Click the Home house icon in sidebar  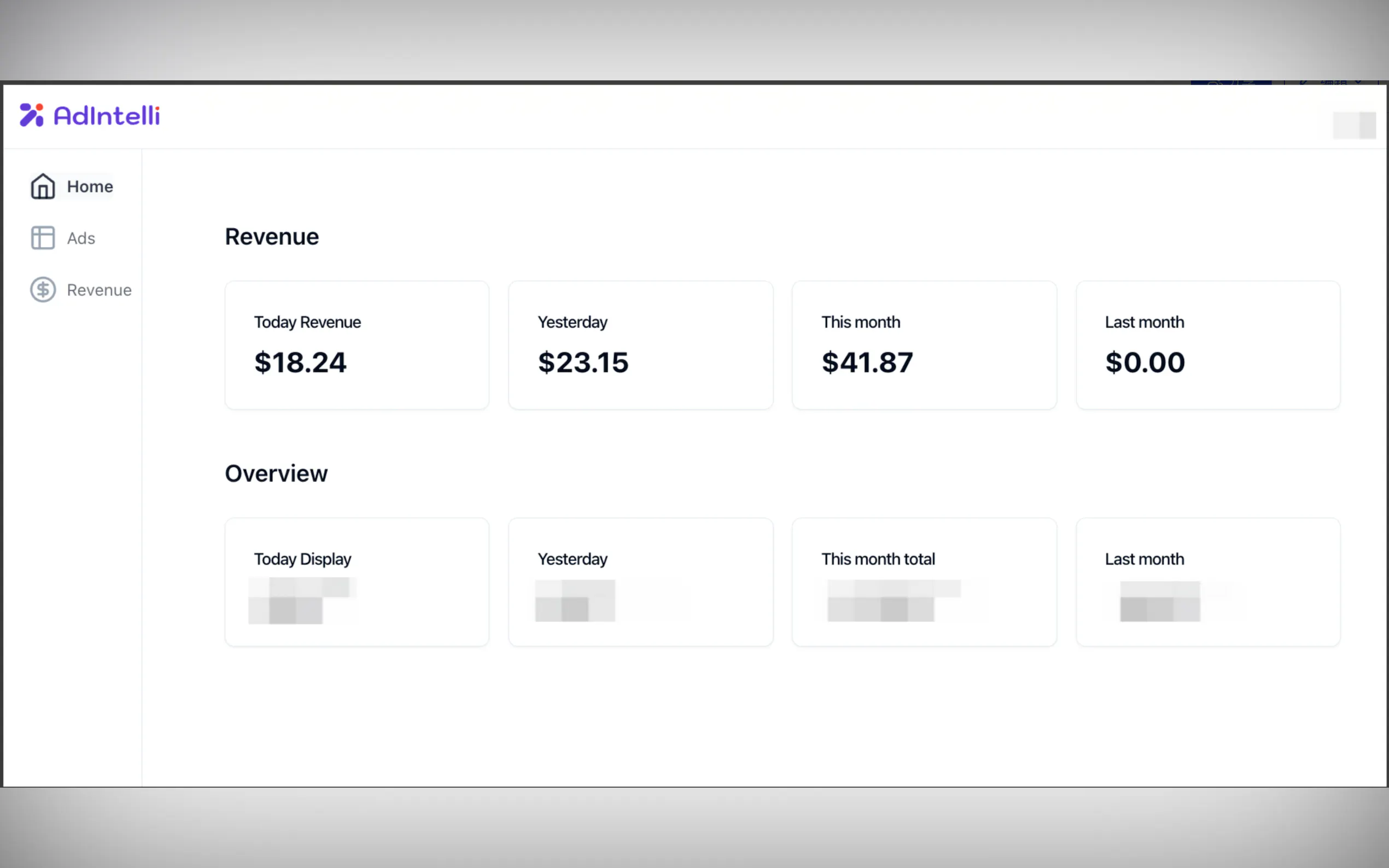click(x=43, y=186)
